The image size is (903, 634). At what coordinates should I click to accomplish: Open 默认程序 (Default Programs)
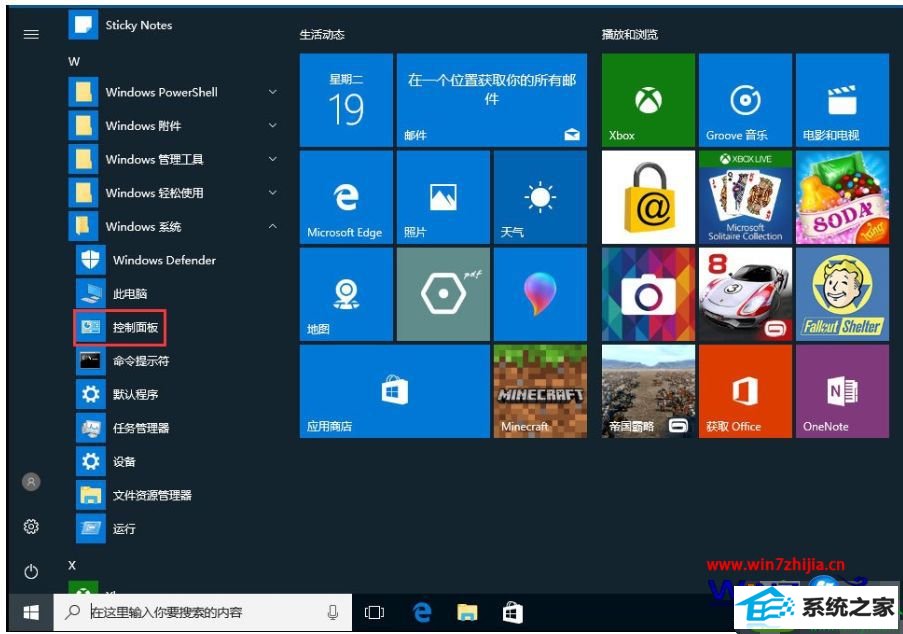point(117,394)
